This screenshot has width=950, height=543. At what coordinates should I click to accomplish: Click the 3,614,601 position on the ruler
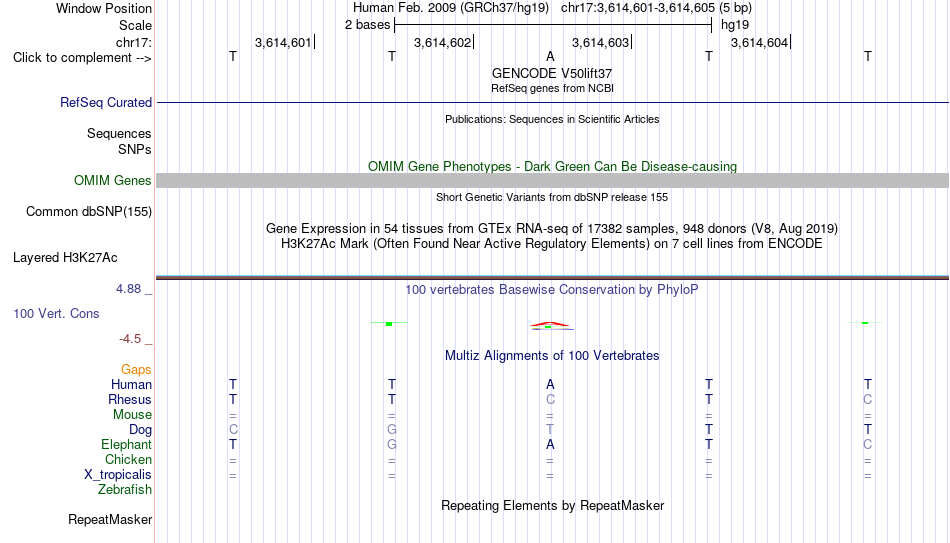[283, 42]
